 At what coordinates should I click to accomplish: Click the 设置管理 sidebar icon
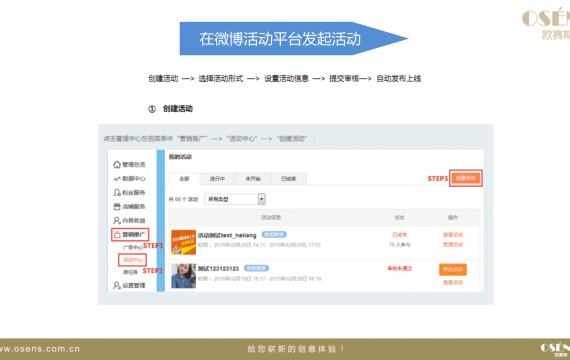tap(117, 285)
